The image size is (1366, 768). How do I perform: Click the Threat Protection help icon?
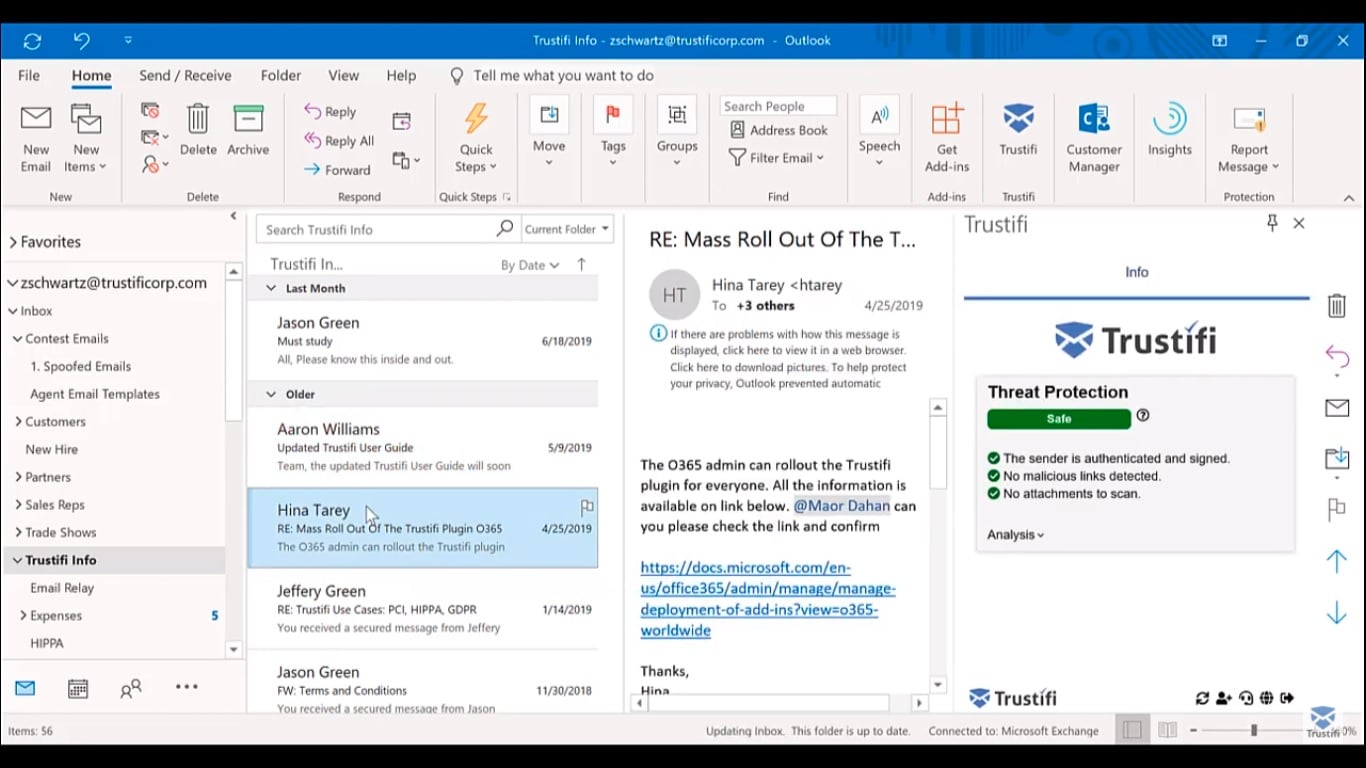pyautogui.click(x=1143, y=415)
